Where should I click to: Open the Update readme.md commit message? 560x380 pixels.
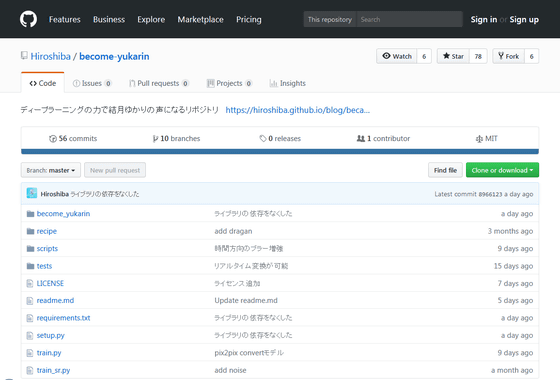coord(246,300)
